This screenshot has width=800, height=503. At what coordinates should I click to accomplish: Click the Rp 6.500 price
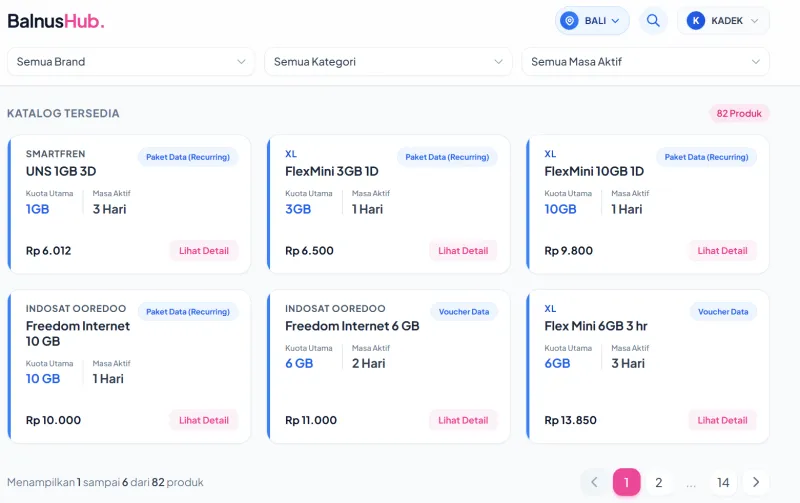tap(309, 251)
